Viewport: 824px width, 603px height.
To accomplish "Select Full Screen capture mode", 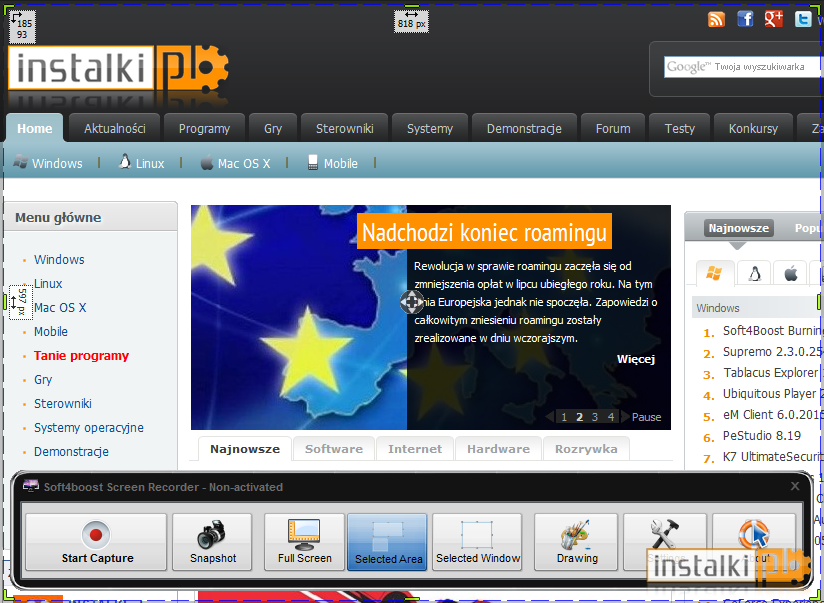I will point(304,542).
